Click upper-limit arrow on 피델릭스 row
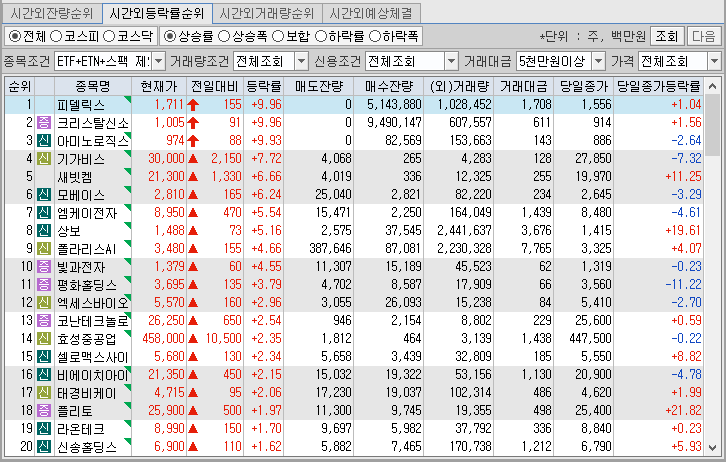 tap(193, 105)
